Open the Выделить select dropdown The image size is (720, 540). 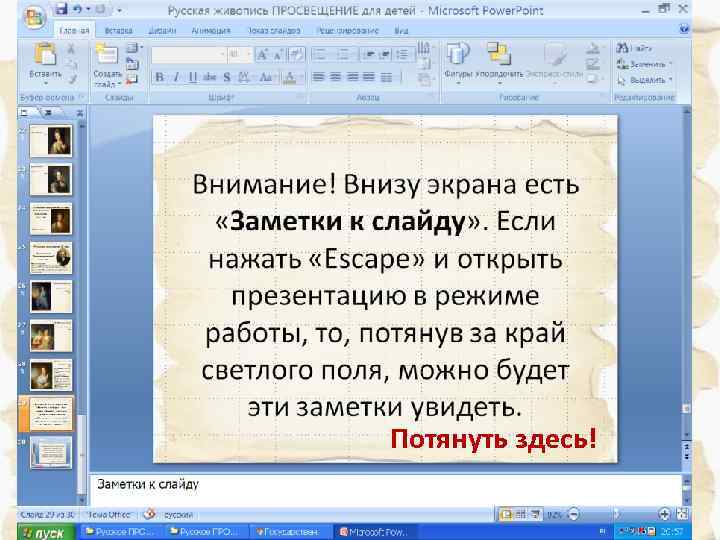pyautogui.click(x=644, y=80)
